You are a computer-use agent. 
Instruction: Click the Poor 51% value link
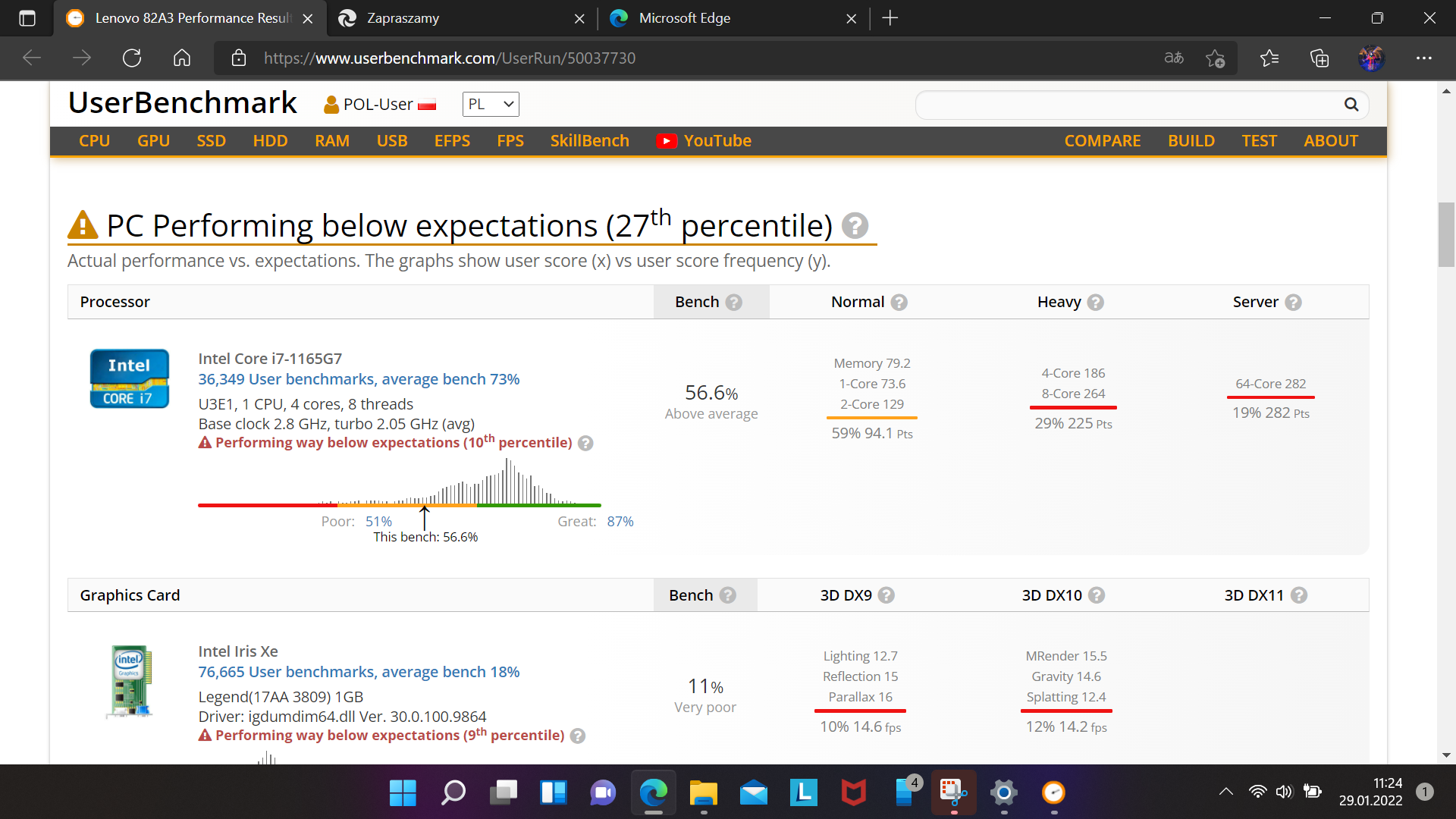[x=378, y=522]
